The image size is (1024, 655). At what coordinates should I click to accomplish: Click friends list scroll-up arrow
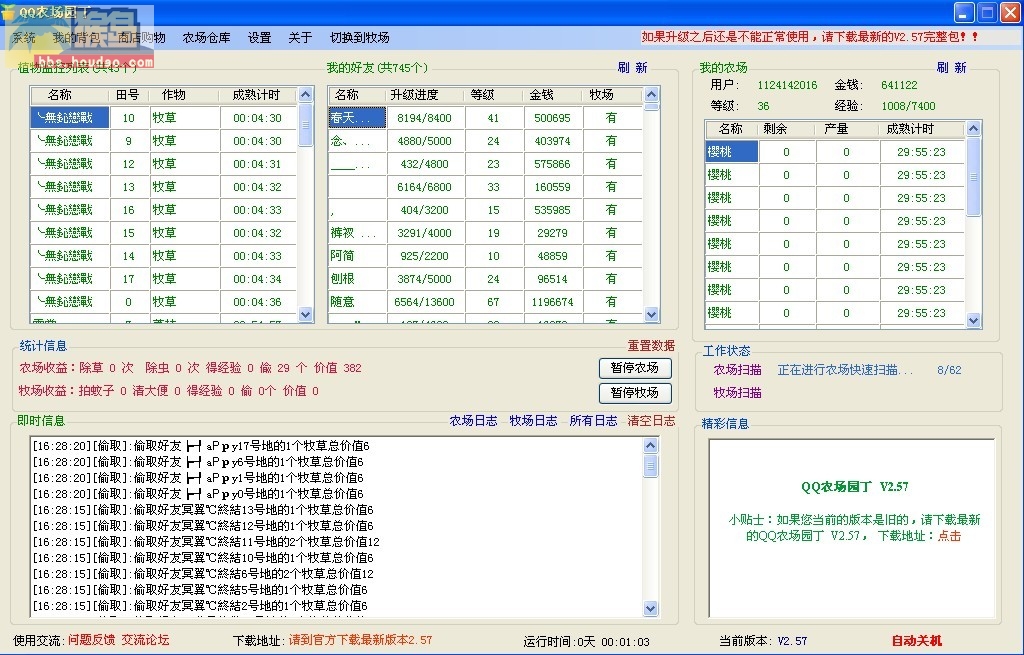pos(651,95)
